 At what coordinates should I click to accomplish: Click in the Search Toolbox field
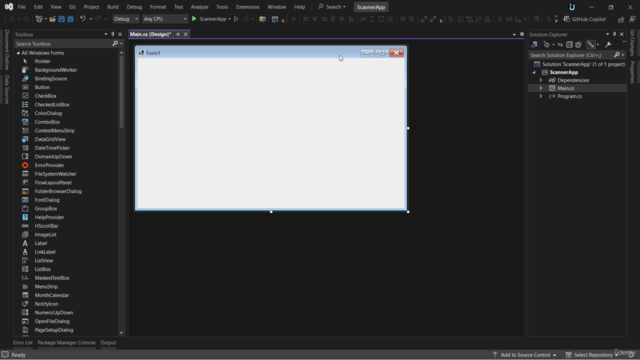tap(62, 44)
